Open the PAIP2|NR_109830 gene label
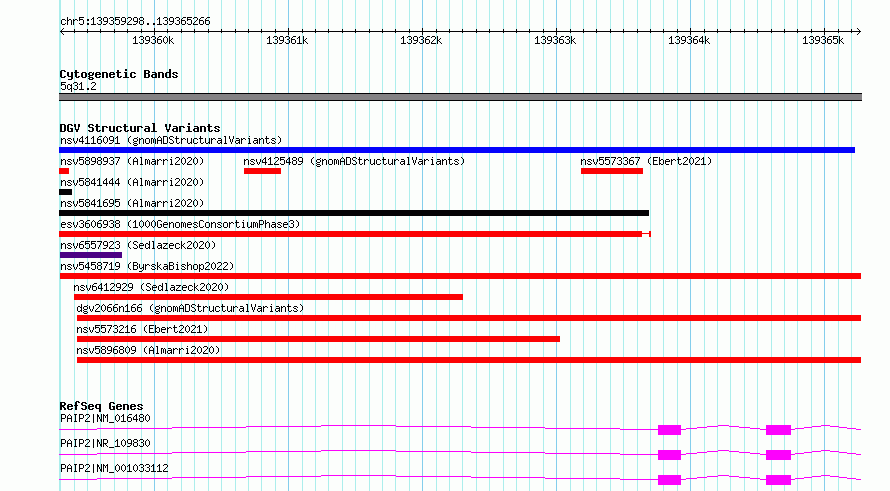This screenshot has width=890, height=491. [105, 443]
